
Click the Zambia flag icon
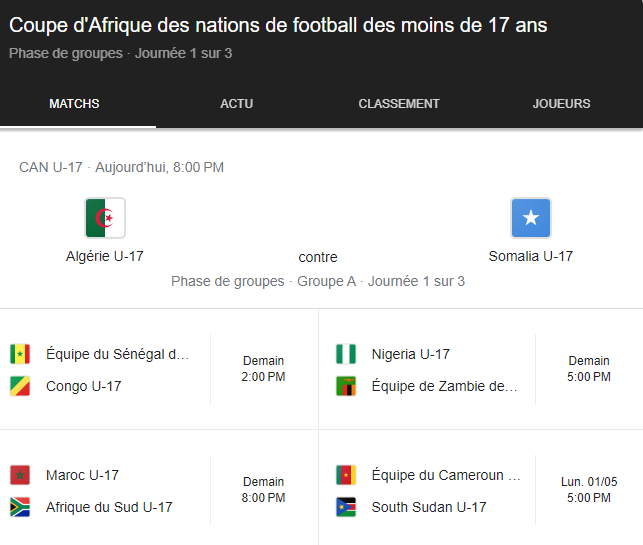(x=346, y=386)
